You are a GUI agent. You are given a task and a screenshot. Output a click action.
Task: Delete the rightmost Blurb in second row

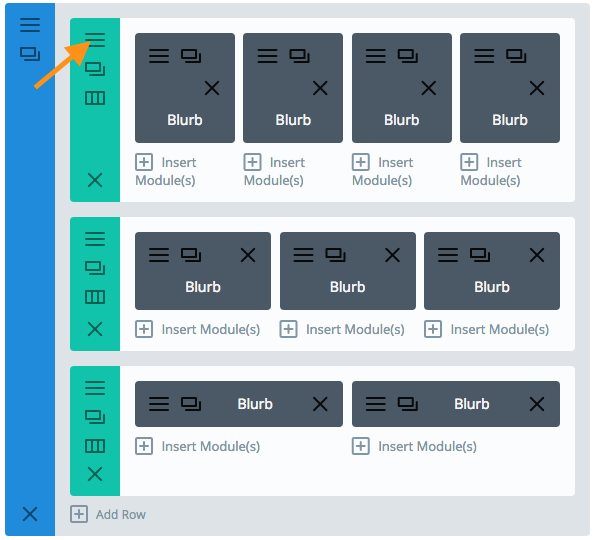tap(537, 255)
